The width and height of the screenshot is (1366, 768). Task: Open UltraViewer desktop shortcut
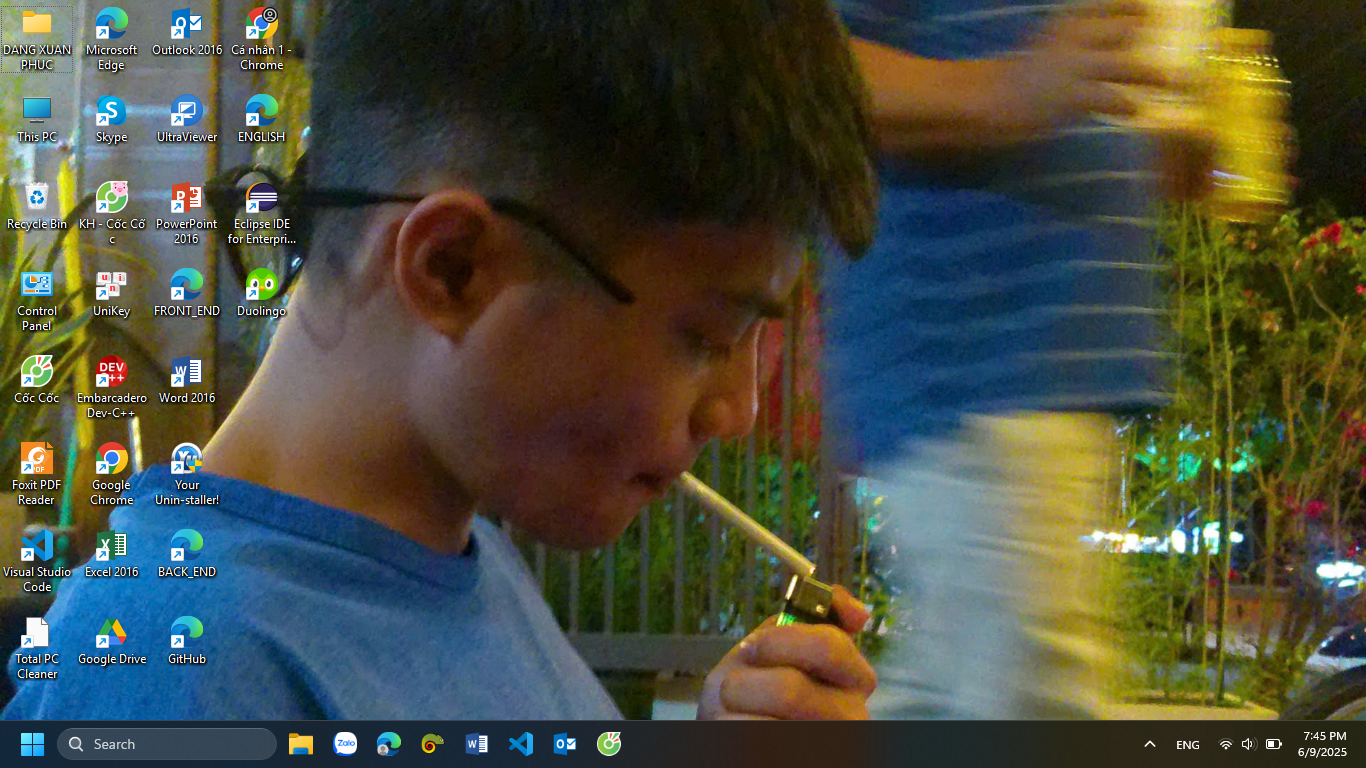pyautogui.click(x=187, y=120)
